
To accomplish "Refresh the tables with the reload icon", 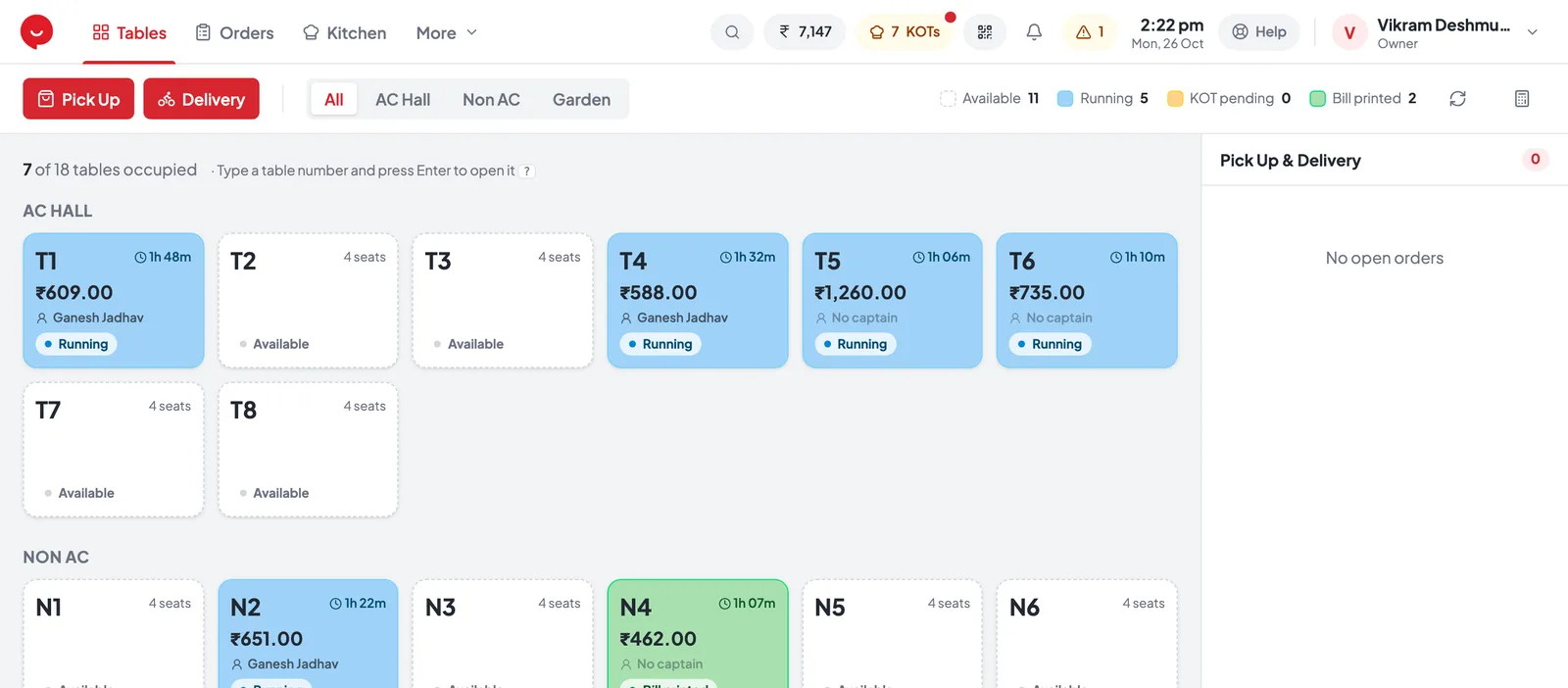I will pos(1457,99).
